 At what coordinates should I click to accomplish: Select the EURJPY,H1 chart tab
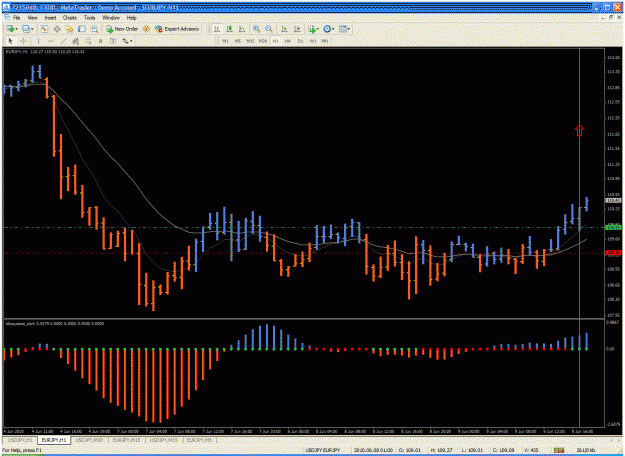click(x=54, y=440)
